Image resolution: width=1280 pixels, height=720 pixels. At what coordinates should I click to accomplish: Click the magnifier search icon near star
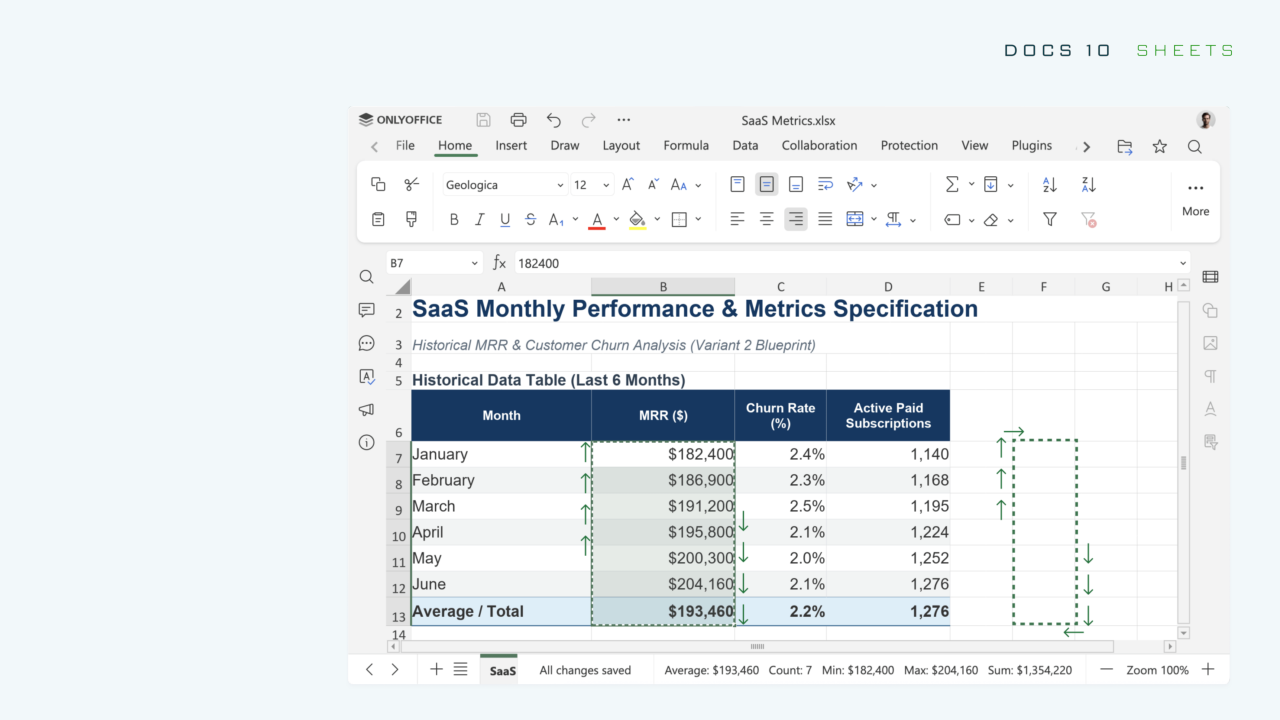pos(1194,146)
